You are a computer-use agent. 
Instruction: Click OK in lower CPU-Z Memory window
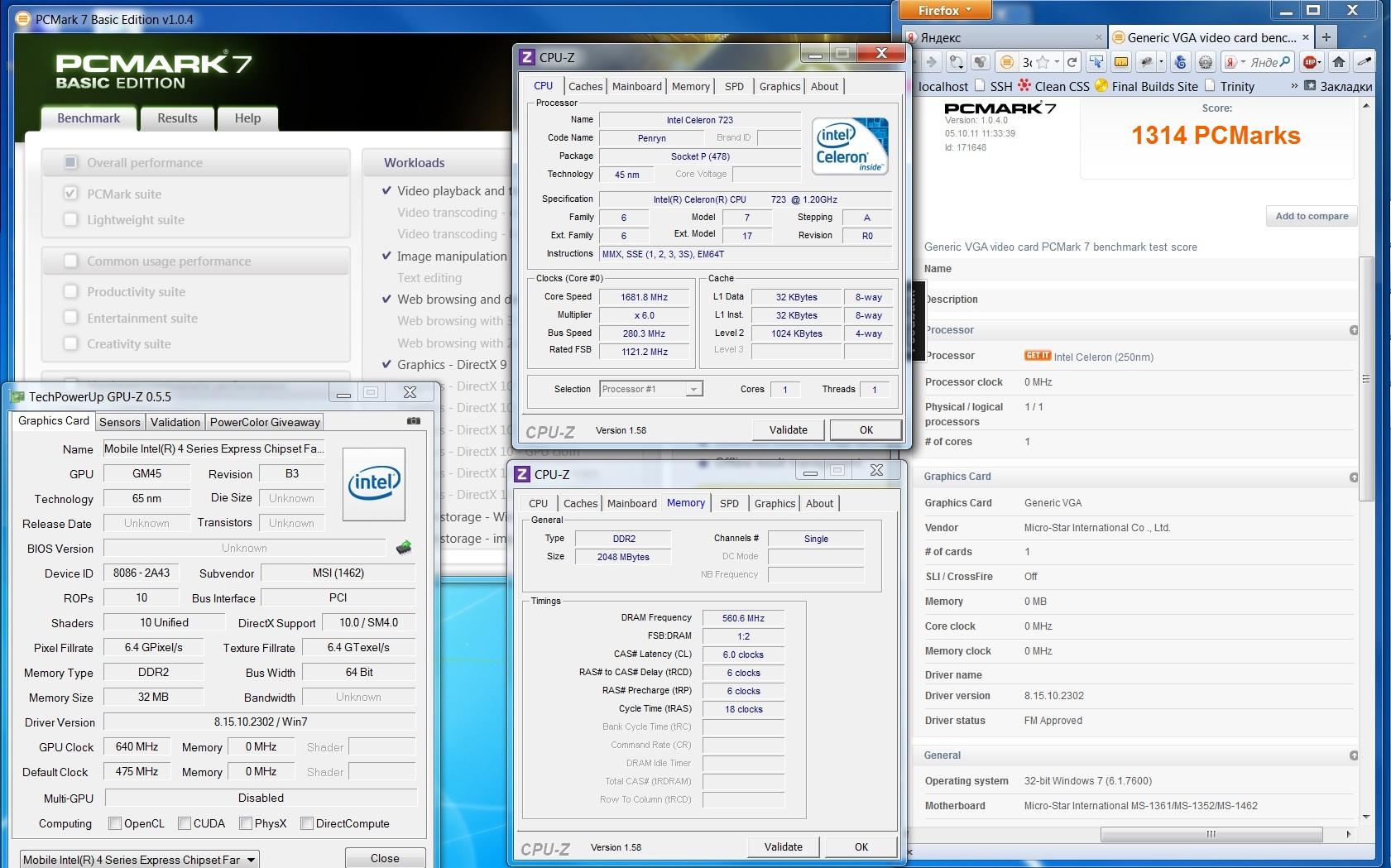[861, 846]
